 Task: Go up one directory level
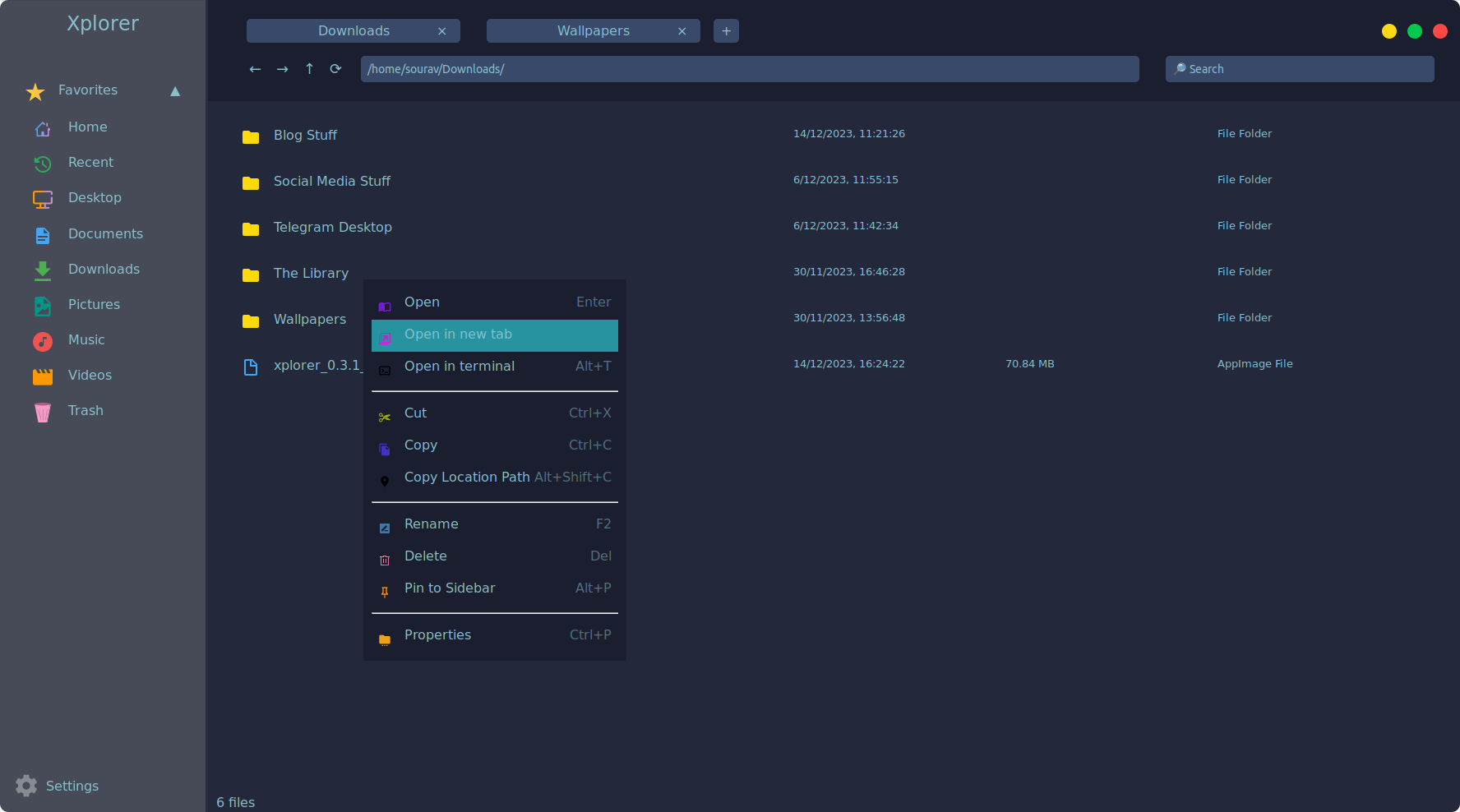tap(309, 69)
